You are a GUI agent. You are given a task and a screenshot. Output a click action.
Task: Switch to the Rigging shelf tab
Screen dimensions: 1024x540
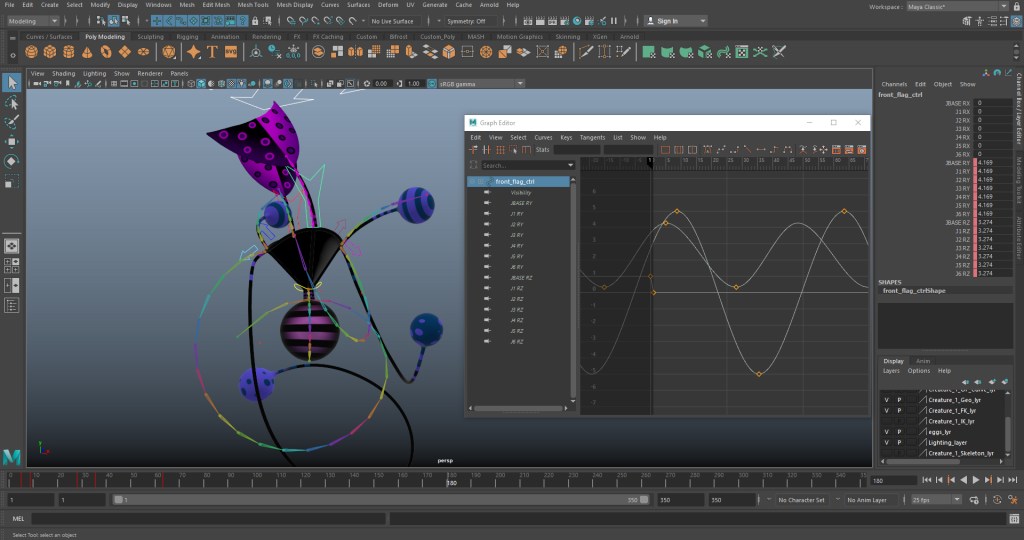coord(187,37)
